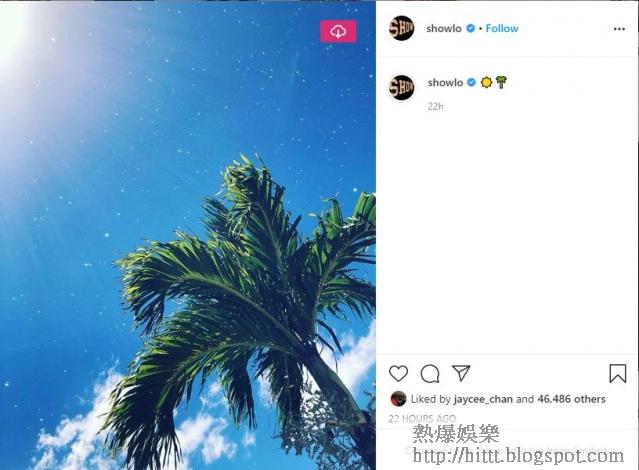Click the jaycee_chan liker avatar
Viewport: 639px width, 470px height.
coord(398,399)
